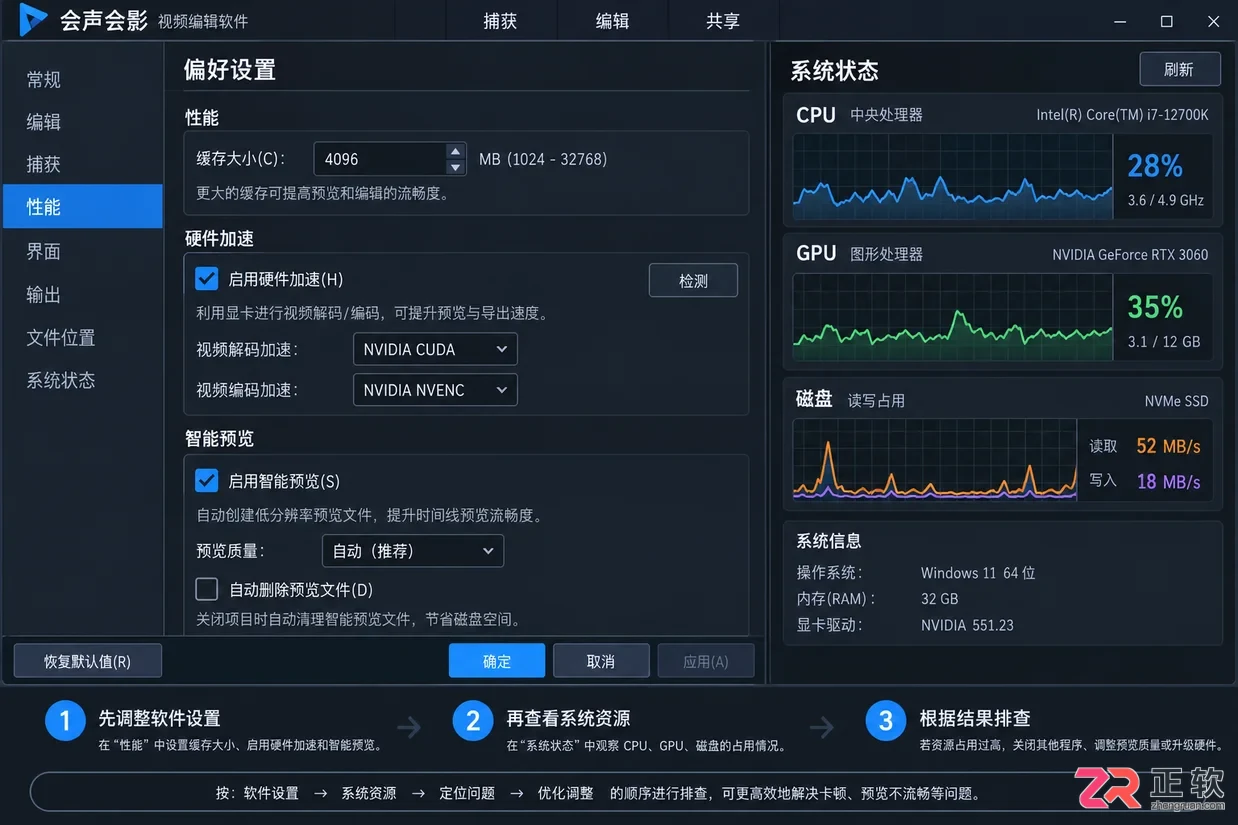Maximize the 会声会影 window
The height and width of the screenshot is (825, 1238).
tap(1166, 21)
